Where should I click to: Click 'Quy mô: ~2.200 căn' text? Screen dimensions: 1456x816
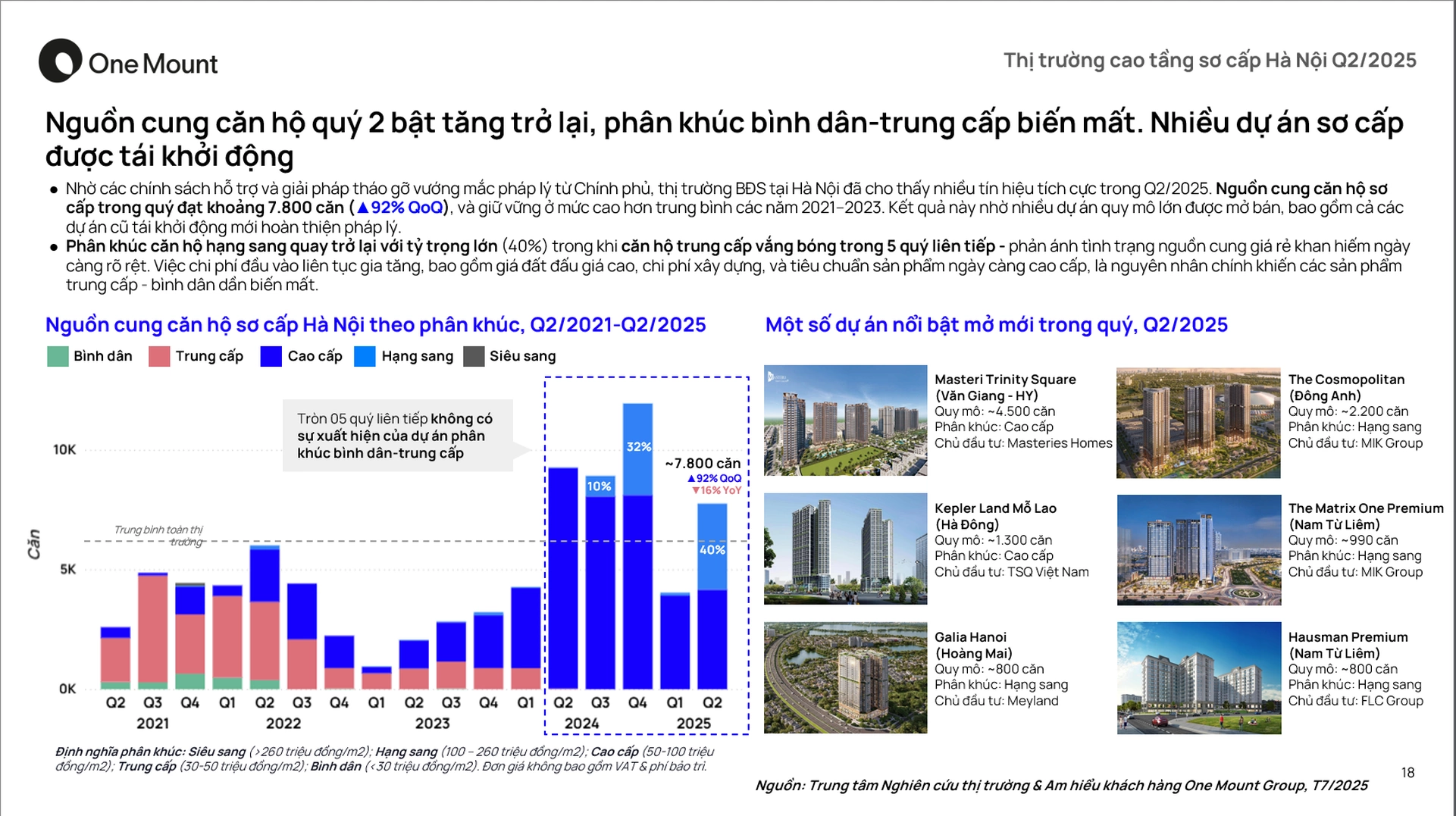pyautogui.click(x=1348, y=411)
